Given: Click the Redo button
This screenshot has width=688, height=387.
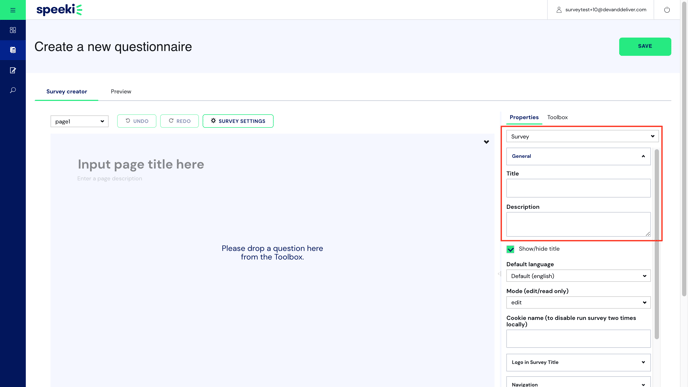Looking at the screenshot, I should [179, 121].
